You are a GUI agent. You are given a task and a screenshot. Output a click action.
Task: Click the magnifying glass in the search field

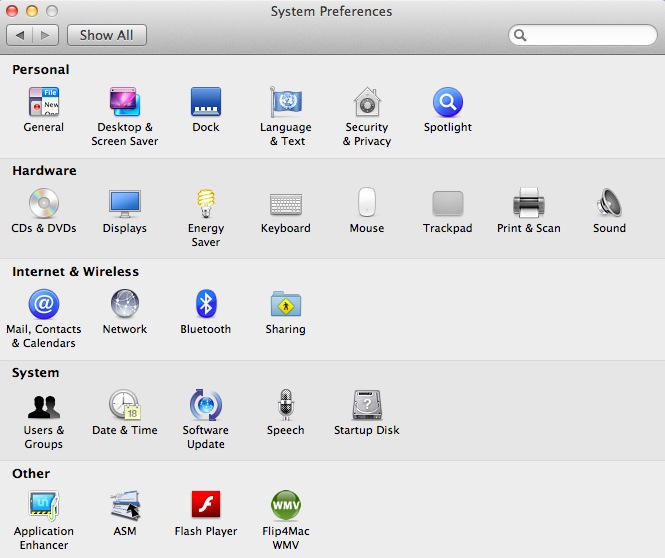(520, 35)
